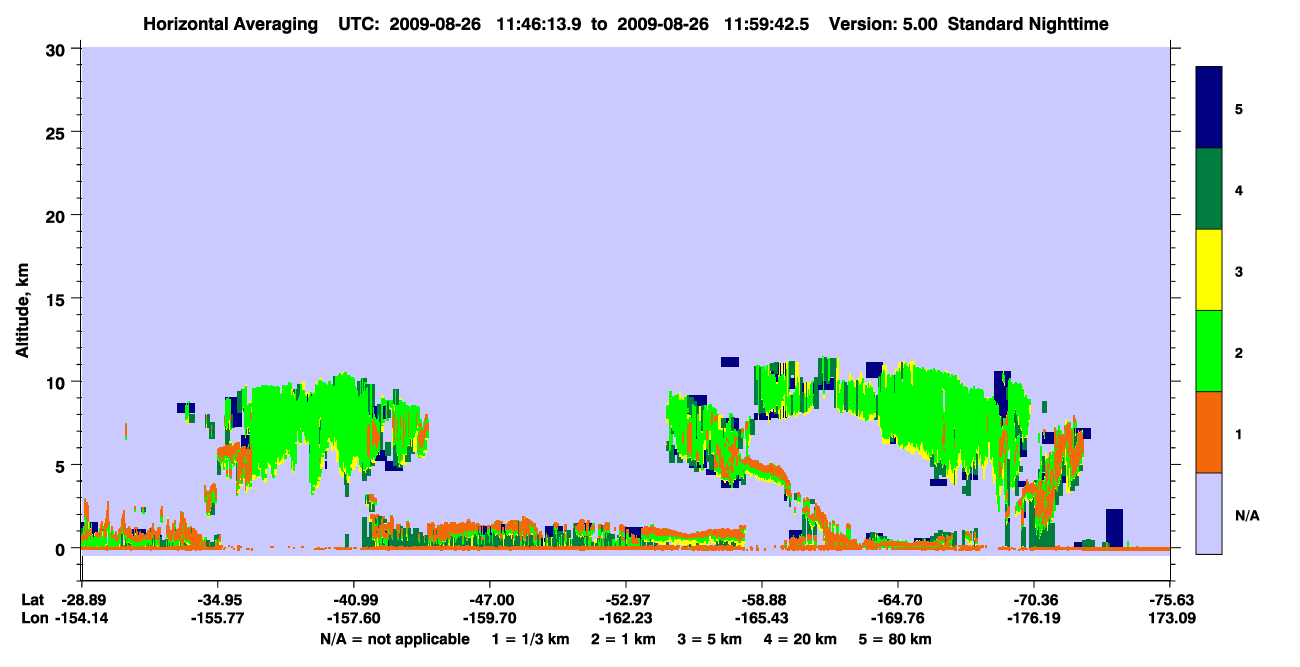Click legend text 'N/A = not applicable'
This screenshot has width=1300, height=667.
click(x=394, y=639)
